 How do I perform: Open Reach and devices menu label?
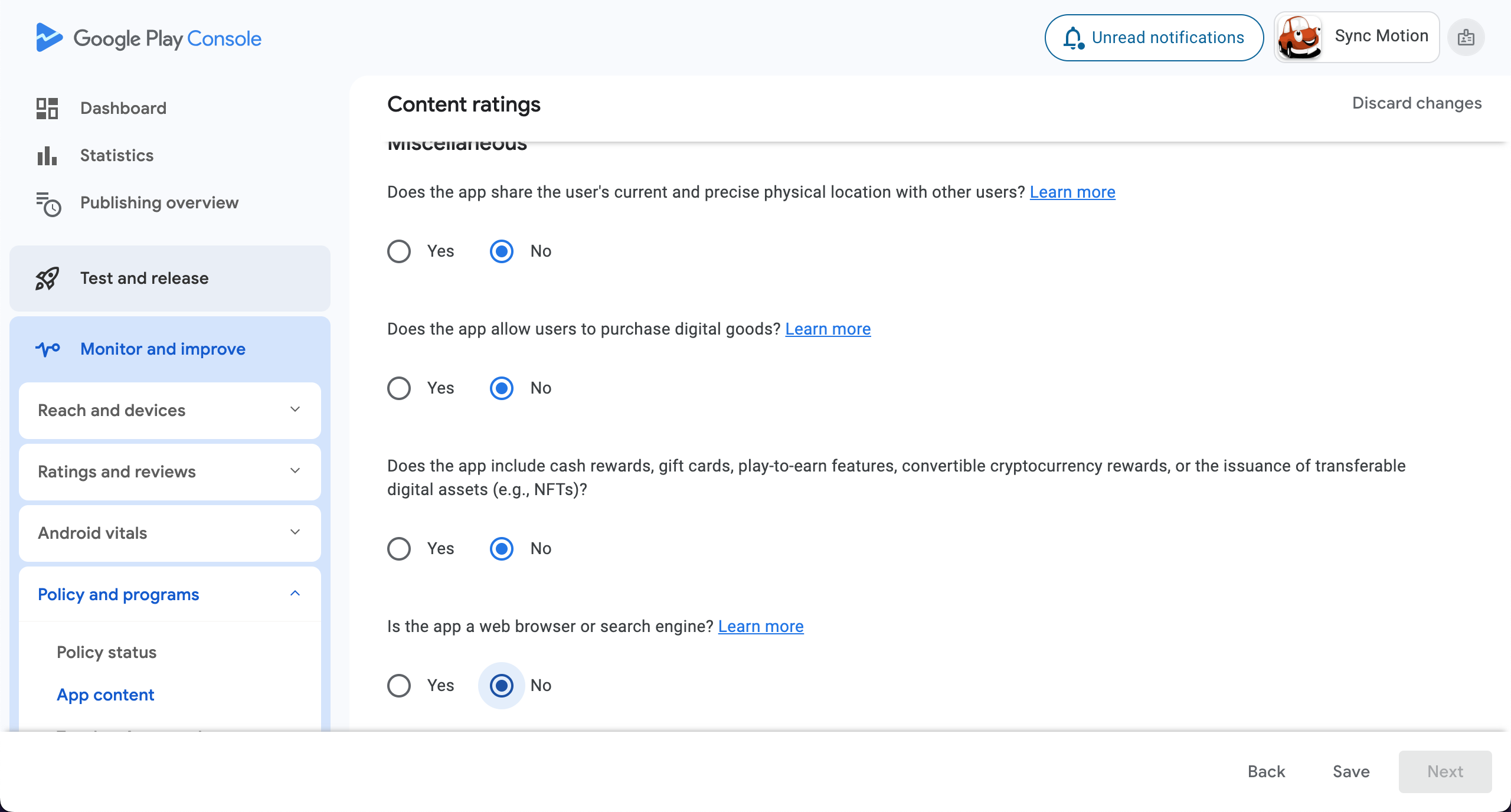(x=112, y=411)
